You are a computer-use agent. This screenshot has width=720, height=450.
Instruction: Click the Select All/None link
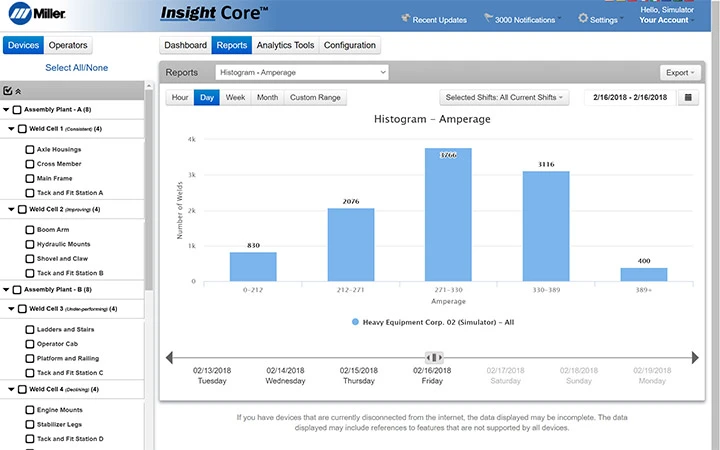pyautogui.click(x=77, y=68)
